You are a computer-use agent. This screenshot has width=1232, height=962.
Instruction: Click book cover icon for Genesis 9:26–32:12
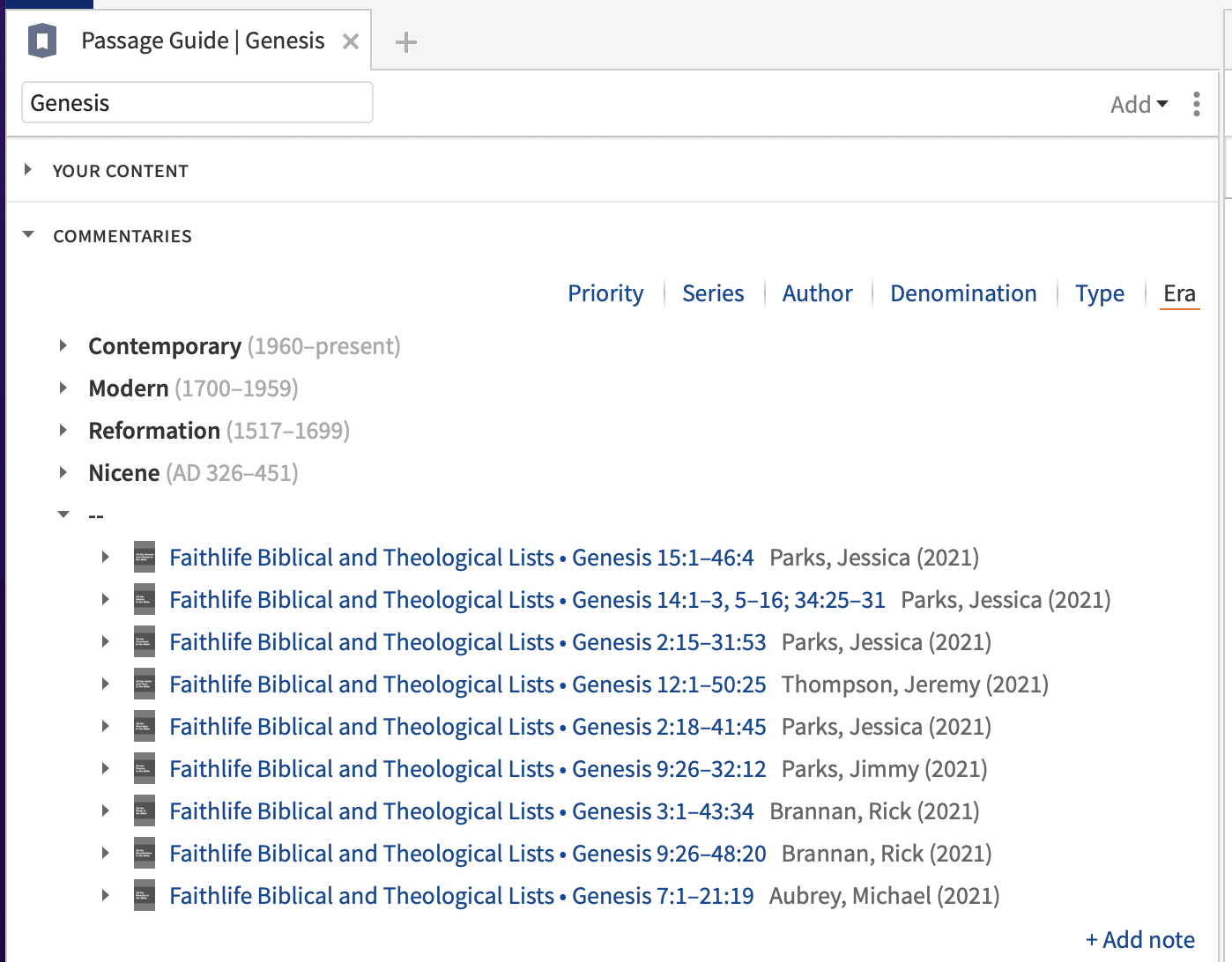pyautogui.click(x=145, y=768)
